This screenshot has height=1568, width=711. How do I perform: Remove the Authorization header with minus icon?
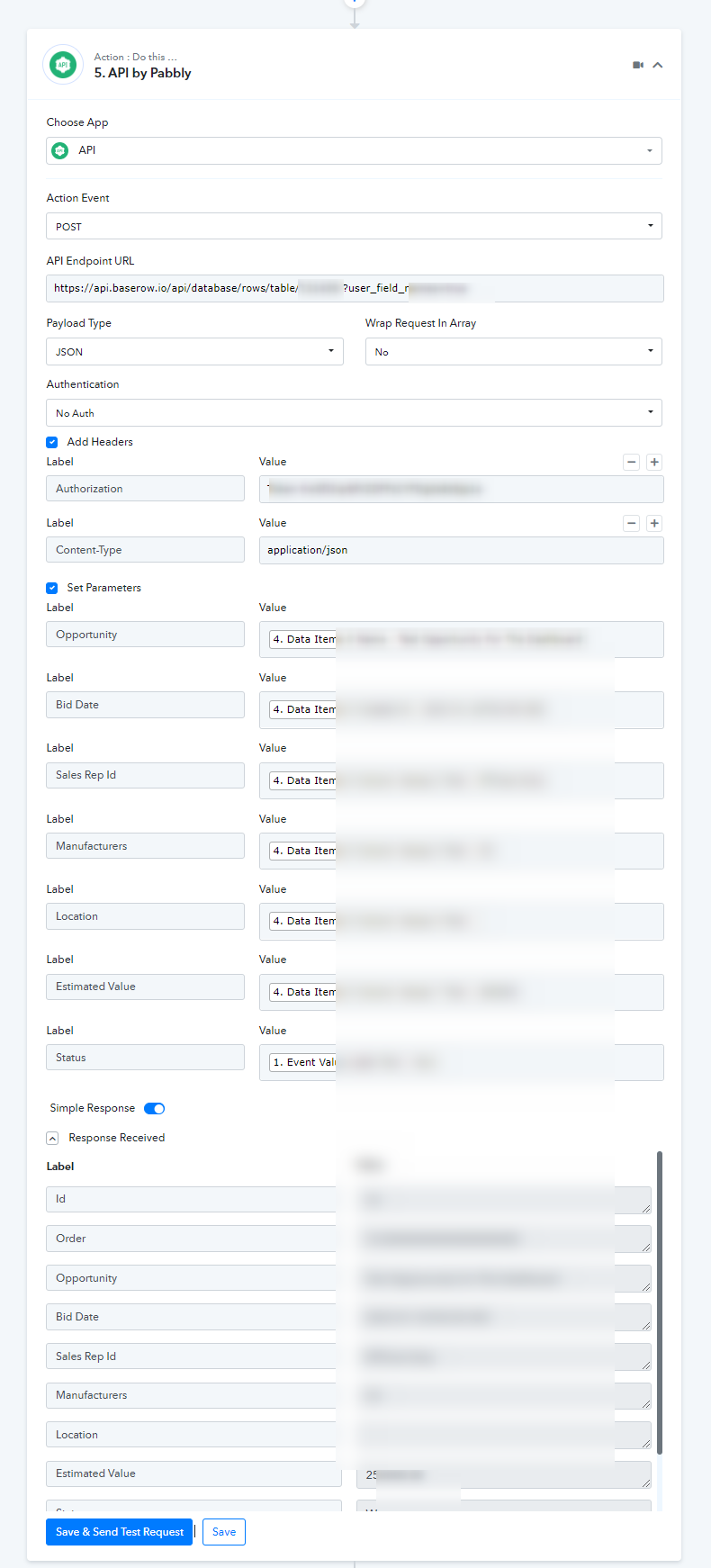632,462
